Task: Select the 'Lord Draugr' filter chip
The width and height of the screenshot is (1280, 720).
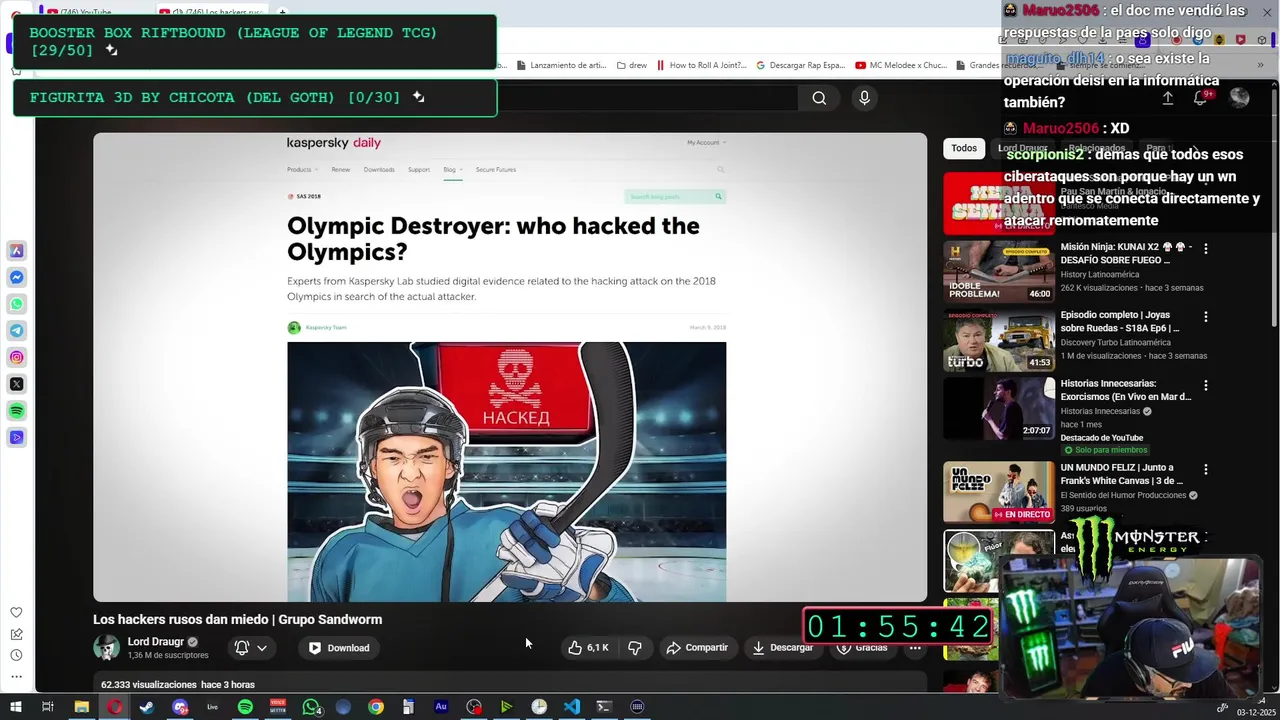Action: pyautogui.click(x=1022, y=148)
